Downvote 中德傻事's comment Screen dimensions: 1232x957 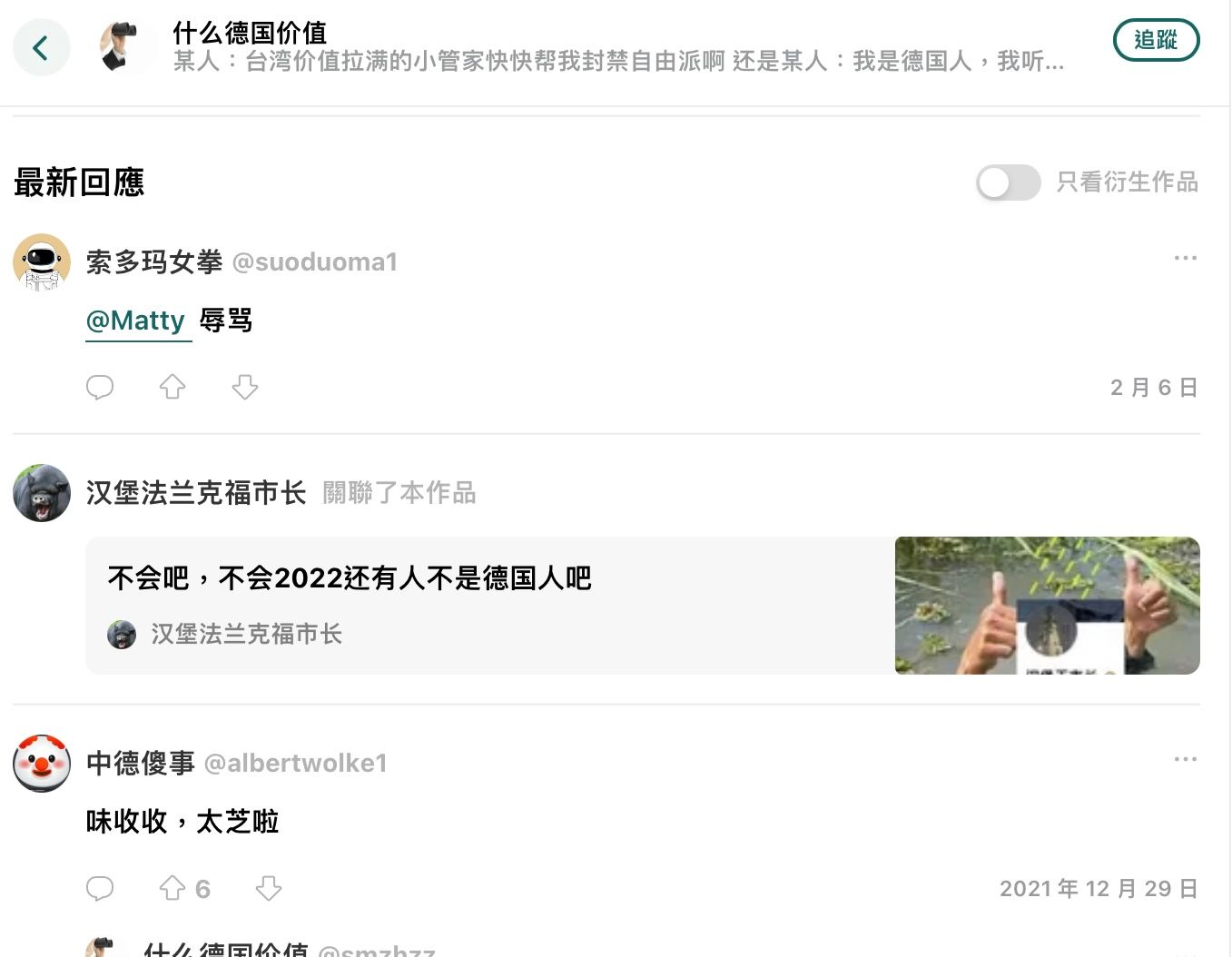click(x=269, y=888)
